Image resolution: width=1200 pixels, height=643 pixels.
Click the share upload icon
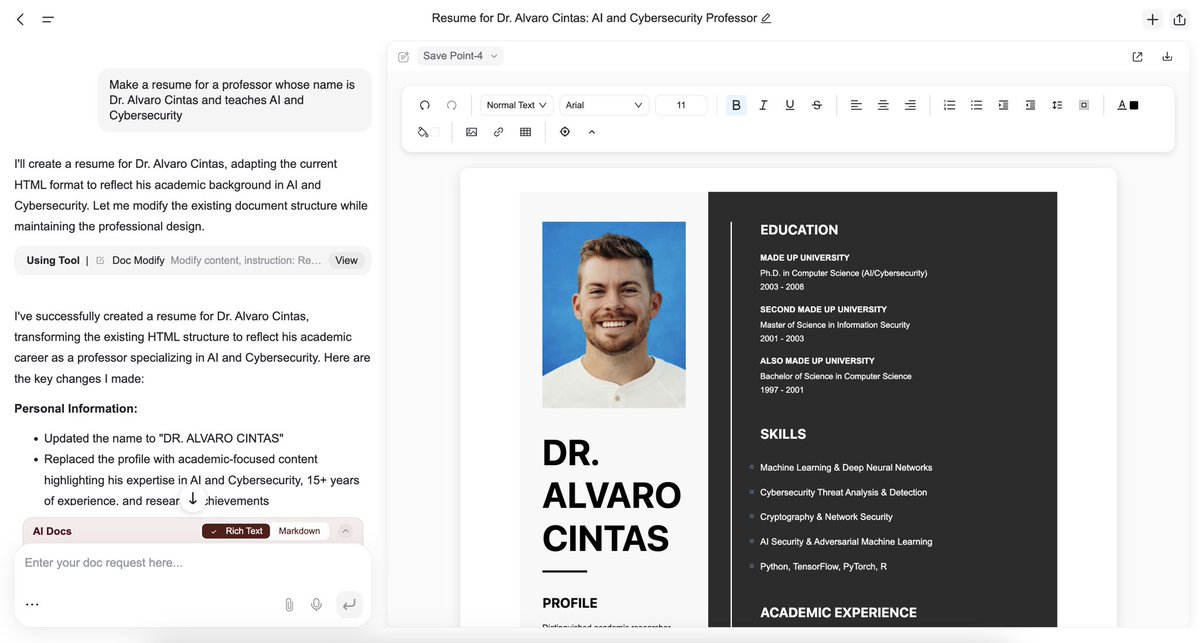(x=1179, y=19)
